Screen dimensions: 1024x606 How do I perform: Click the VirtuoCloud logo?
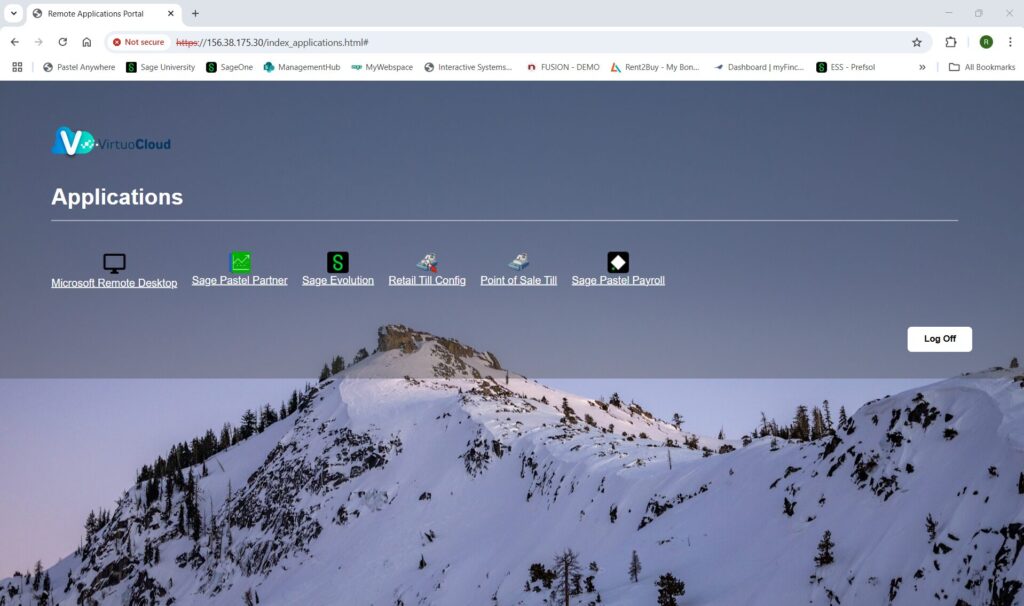[111, 142]
